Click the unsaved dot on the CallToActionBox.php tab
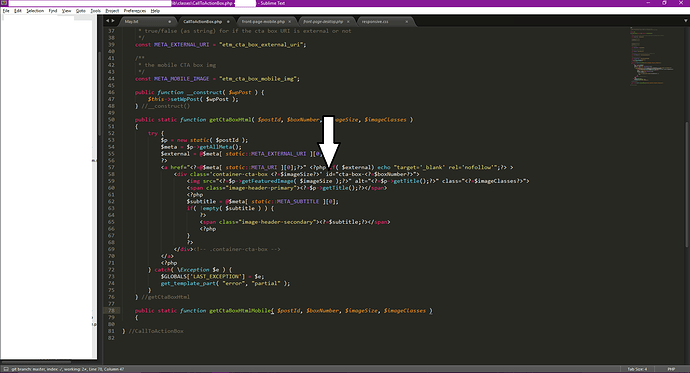 pyautogui.click(x=228, y=22)
